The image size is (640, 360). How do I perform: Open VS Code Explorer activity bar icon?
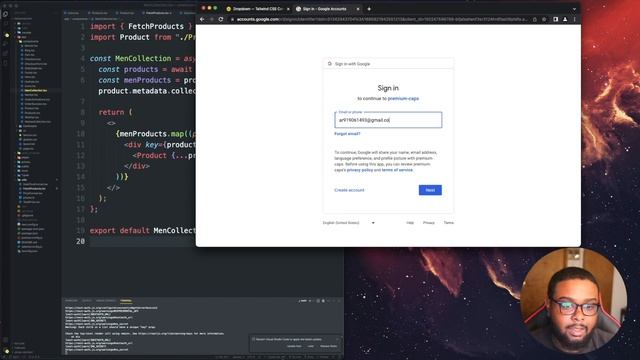[x=5, y=14]
